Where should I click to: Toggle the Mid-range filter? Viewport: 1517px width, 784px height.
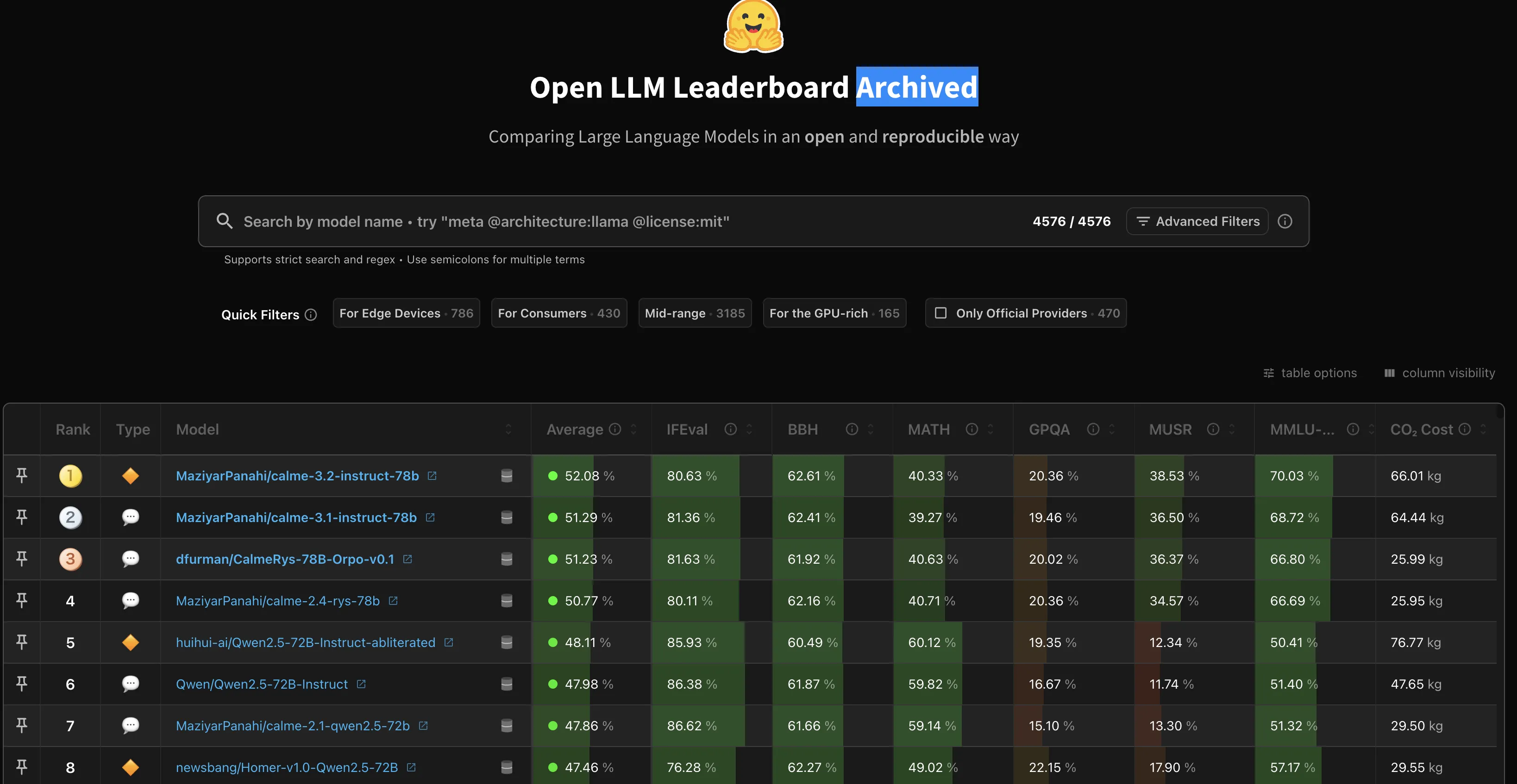tap(695, 313)
